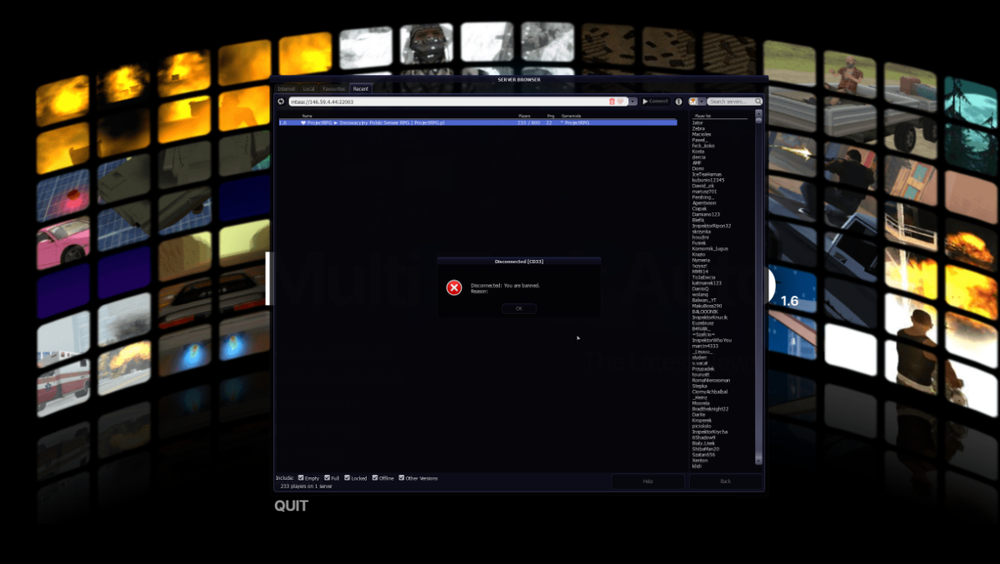Click the magnifier icon in search servers box
Viewport: 1000px width, 564px height.
[x=758, y=101]
